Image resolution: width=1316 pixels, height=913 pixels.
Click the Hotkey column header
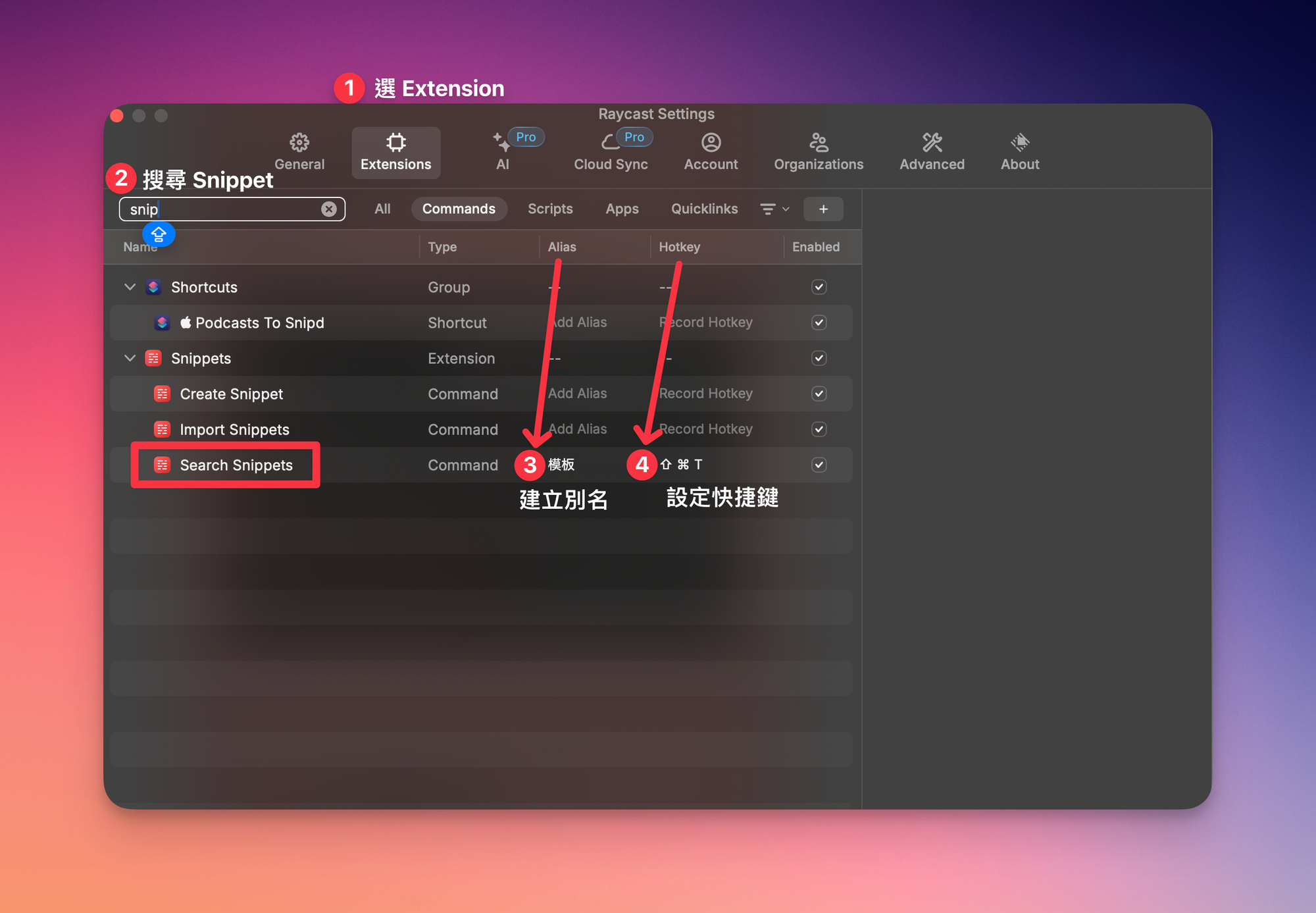(680, 247)
